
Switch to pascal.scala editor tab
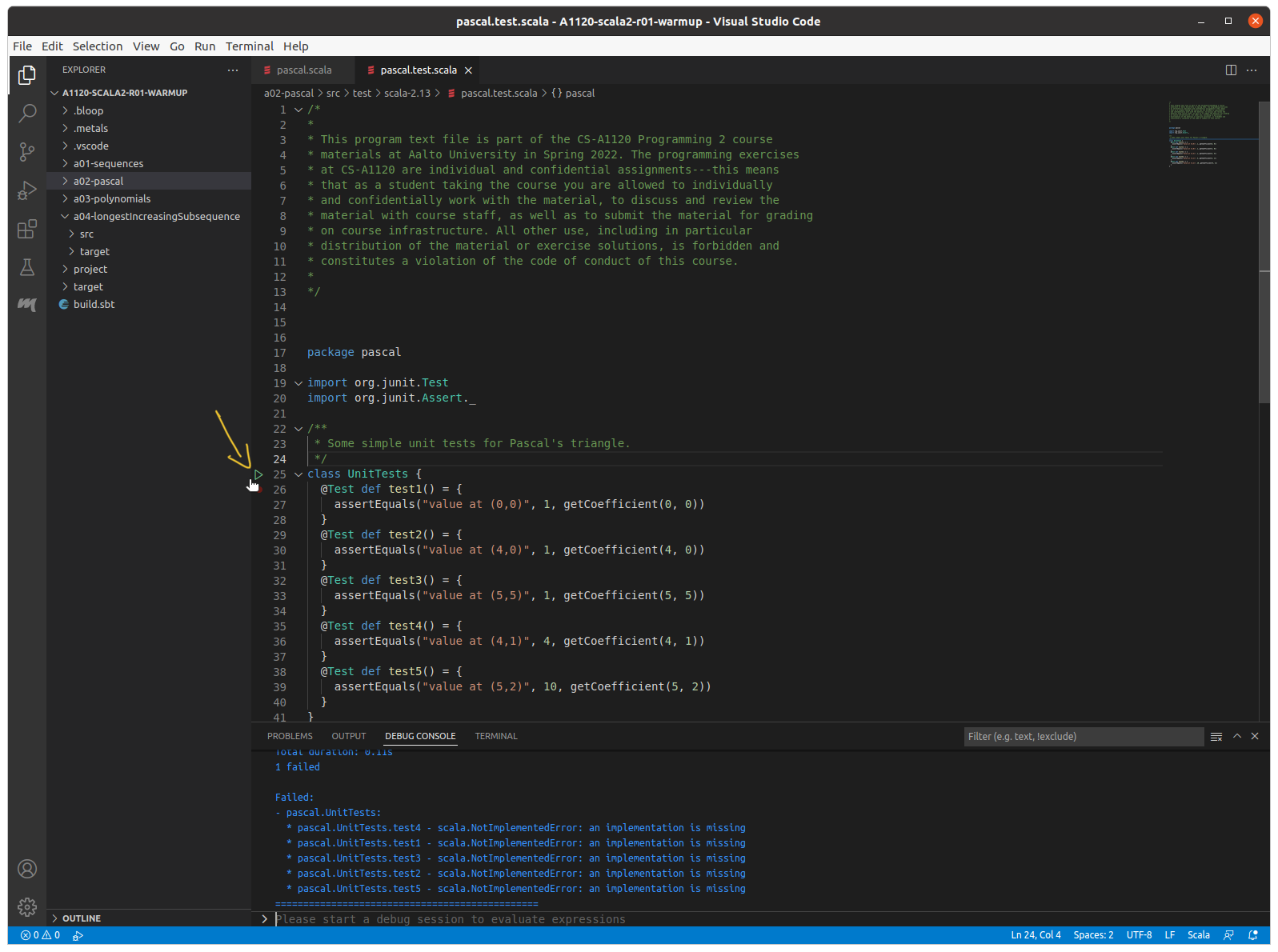[x=303, y=70]
